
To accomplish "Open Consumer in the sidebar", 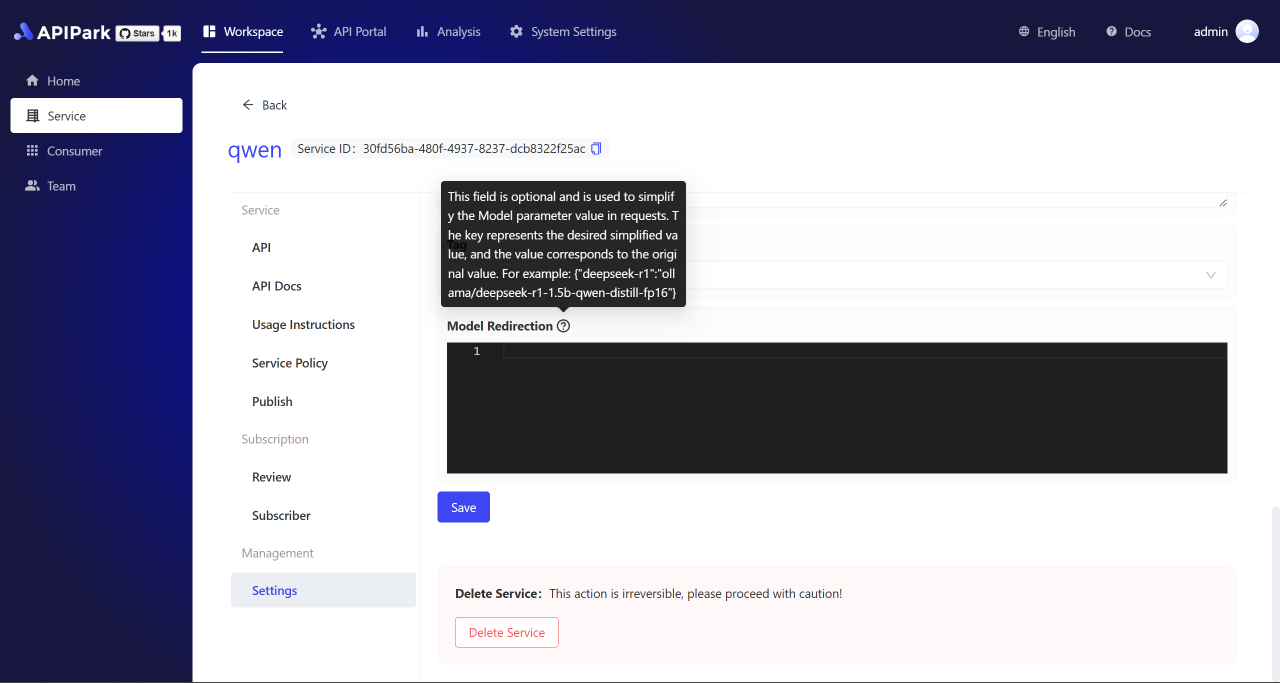I will pos(96,151).
